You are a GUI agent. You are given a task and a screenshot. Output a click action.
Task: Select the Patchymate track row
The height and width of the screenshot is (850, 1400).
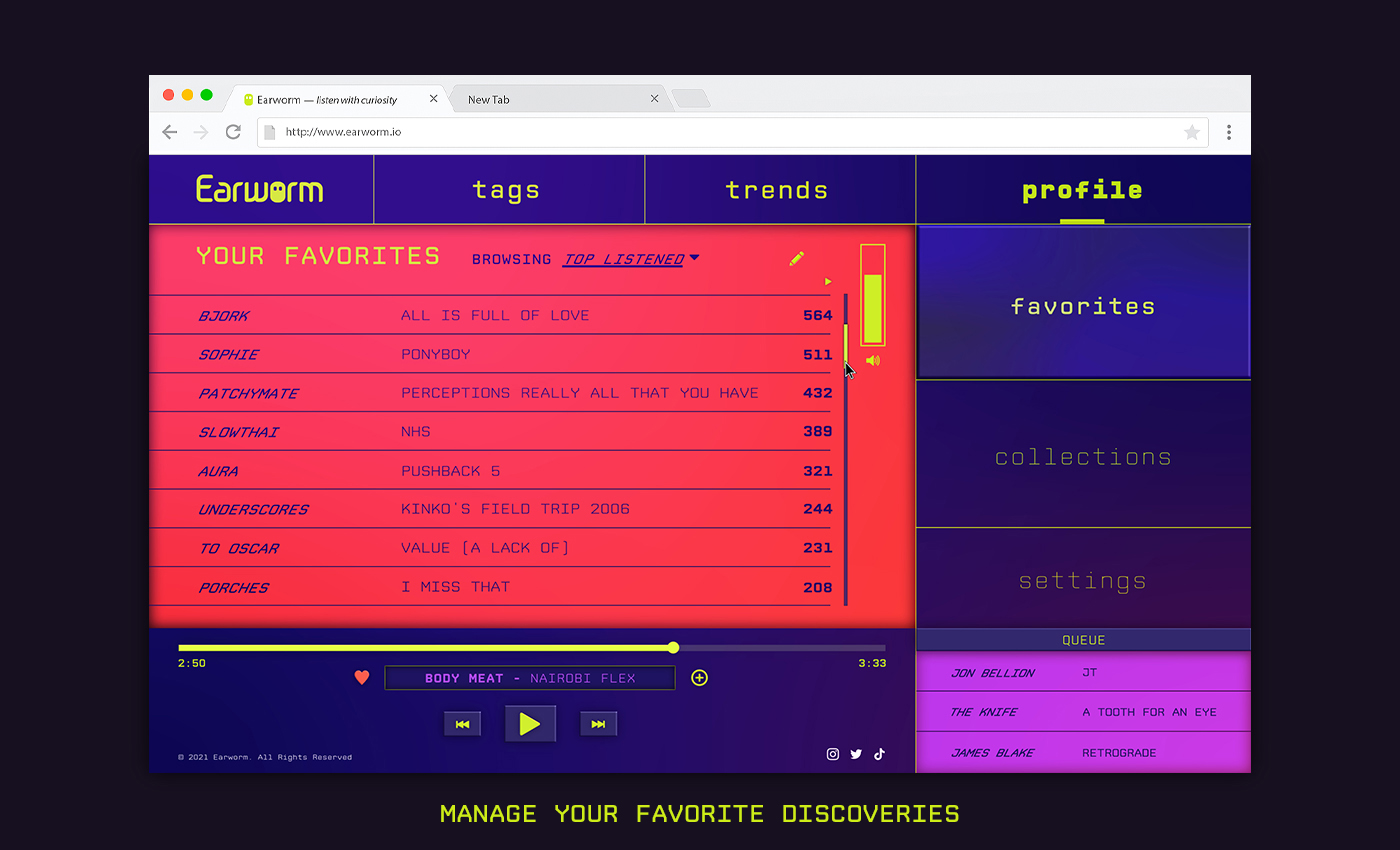[x=492, y=393]
